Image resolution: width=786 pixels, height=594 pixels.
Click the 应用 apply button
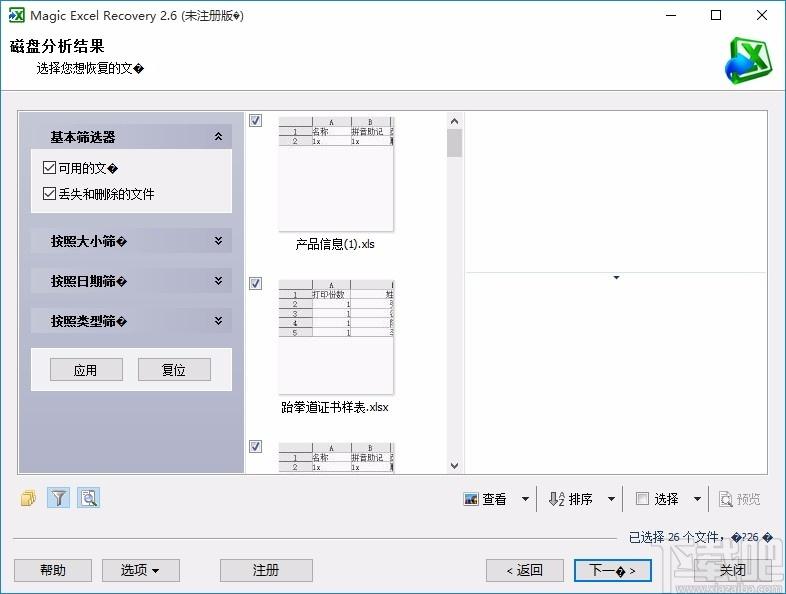86,370
